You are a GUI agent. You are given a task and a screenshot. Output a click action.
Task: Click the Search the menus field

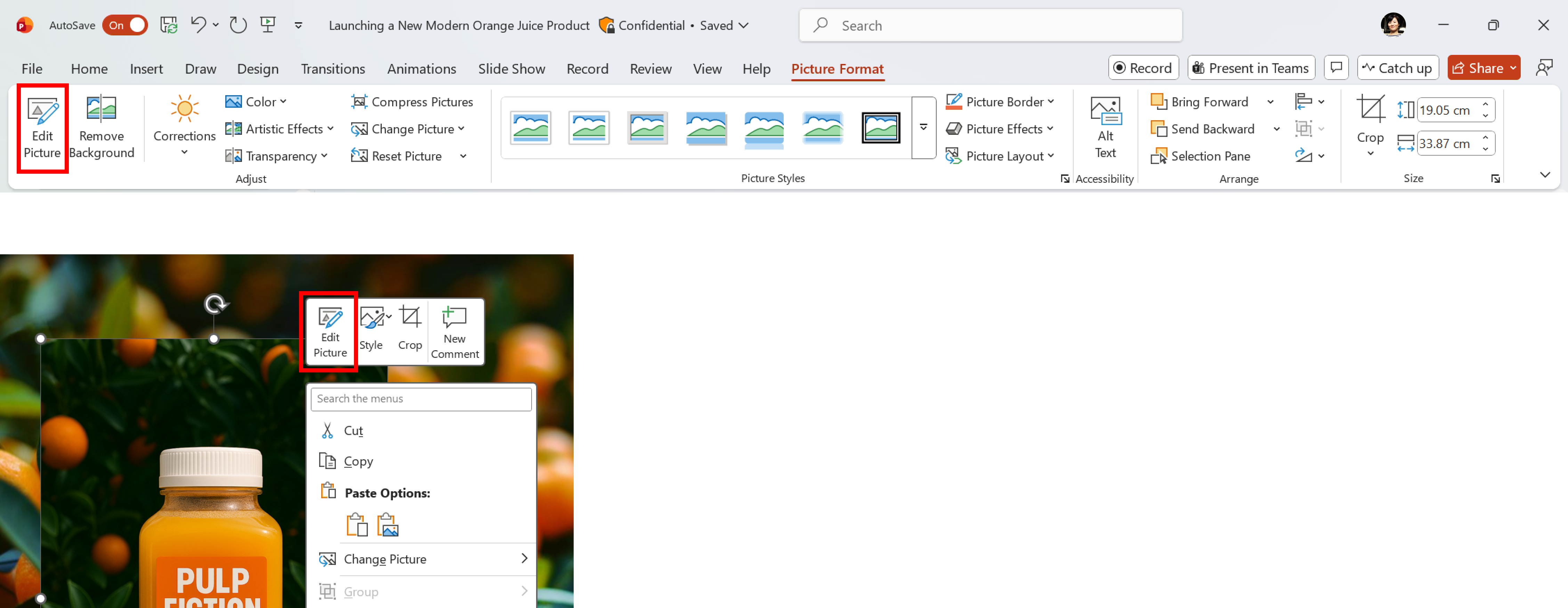(x=421, y=399)
